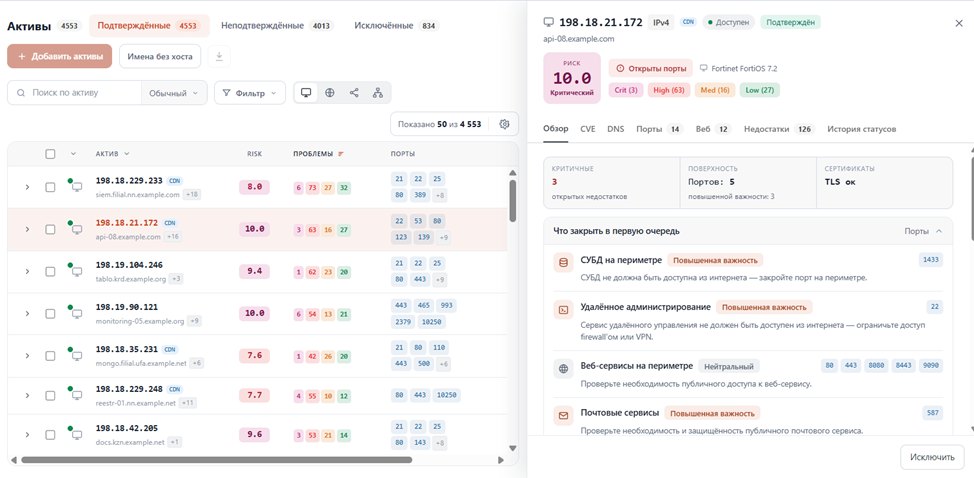
Task: Switch to network hierarchy view icon
Action: [x=378, y=92]
